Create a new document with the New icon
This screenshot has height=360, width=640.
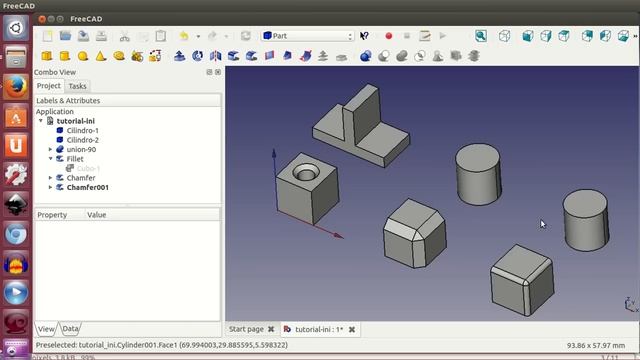click(x=47, y=36)
